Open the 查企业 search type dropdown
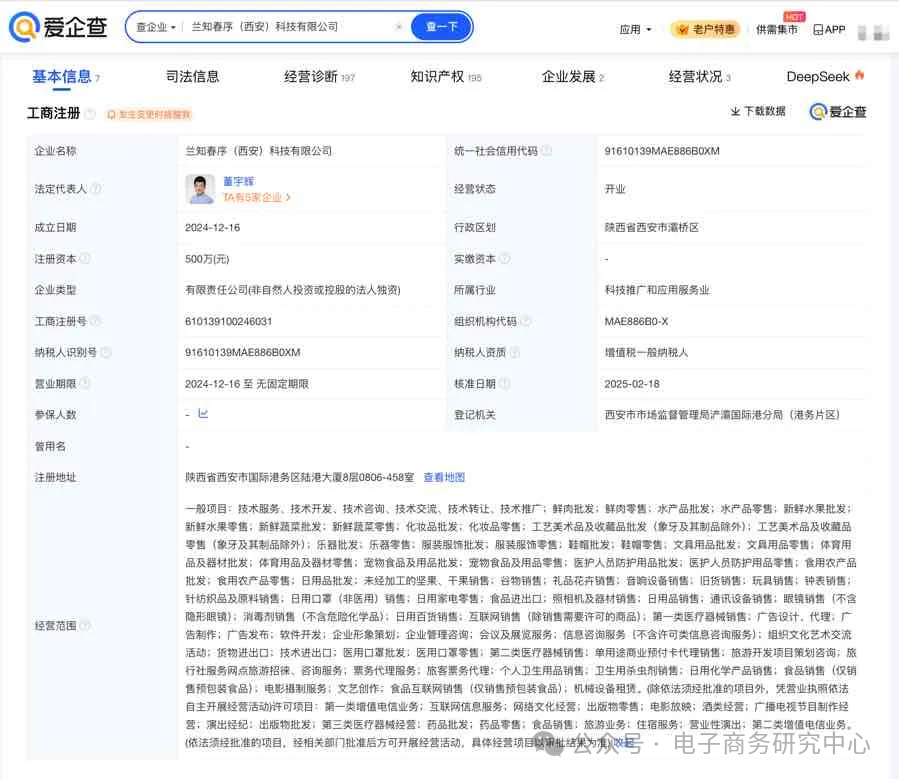Screen dimensions: 899x779 point(156,27)
